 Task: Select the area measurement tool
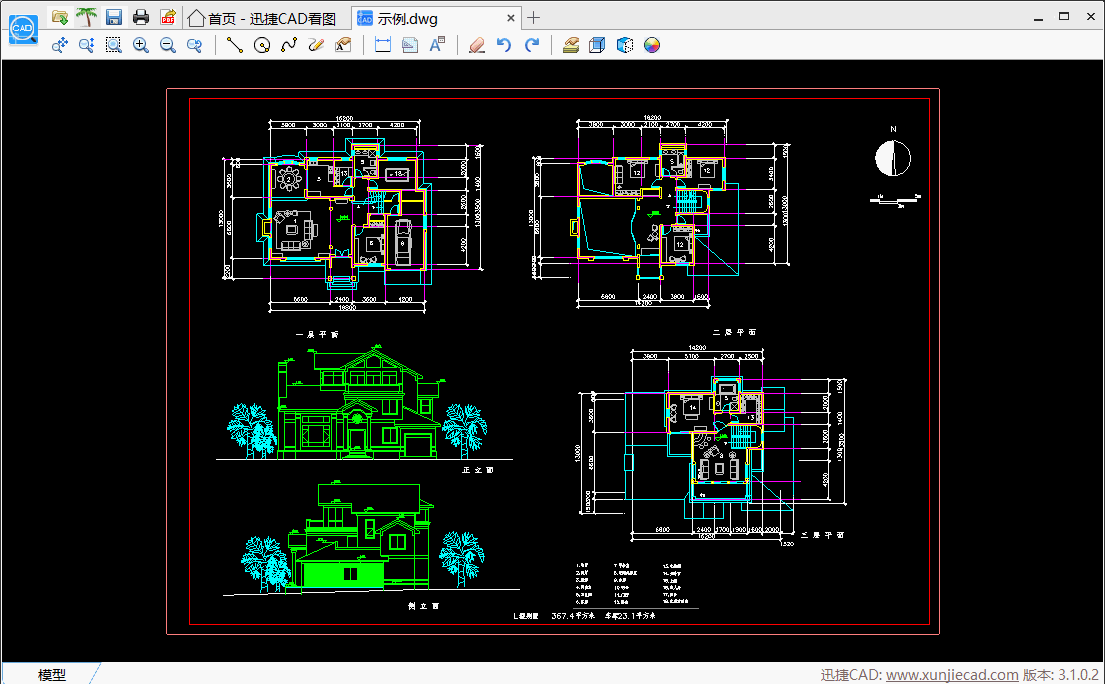point(409,45)
